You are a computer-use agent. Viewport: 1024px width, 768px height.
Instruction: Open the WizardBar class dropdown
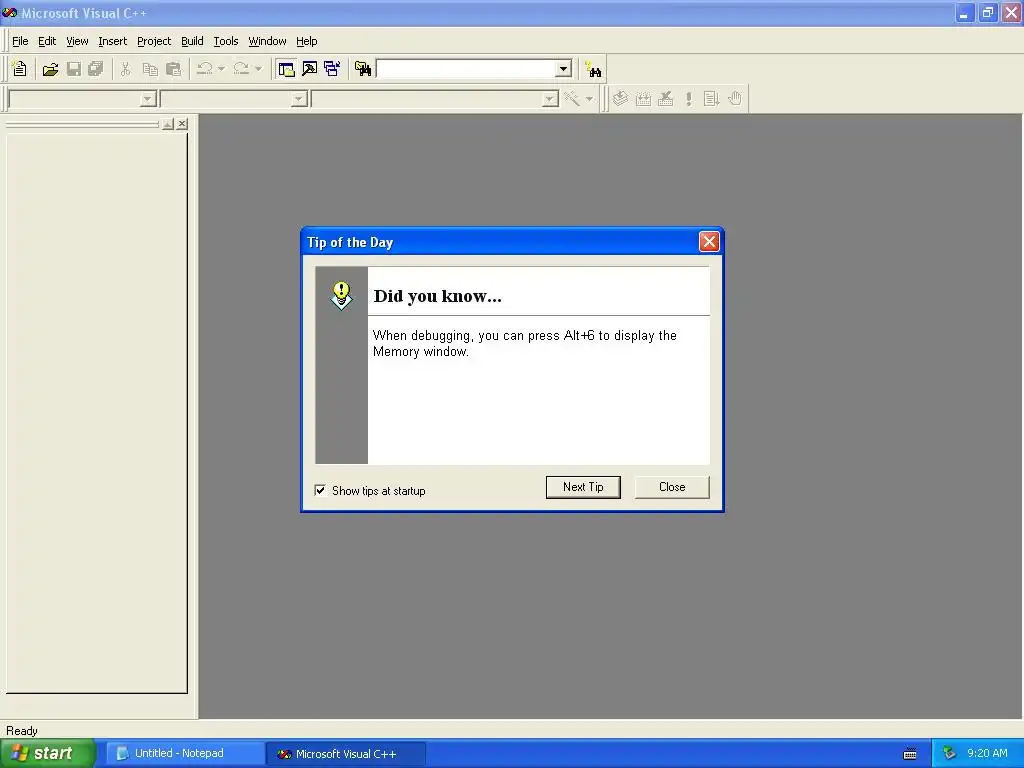click(148, 99)
